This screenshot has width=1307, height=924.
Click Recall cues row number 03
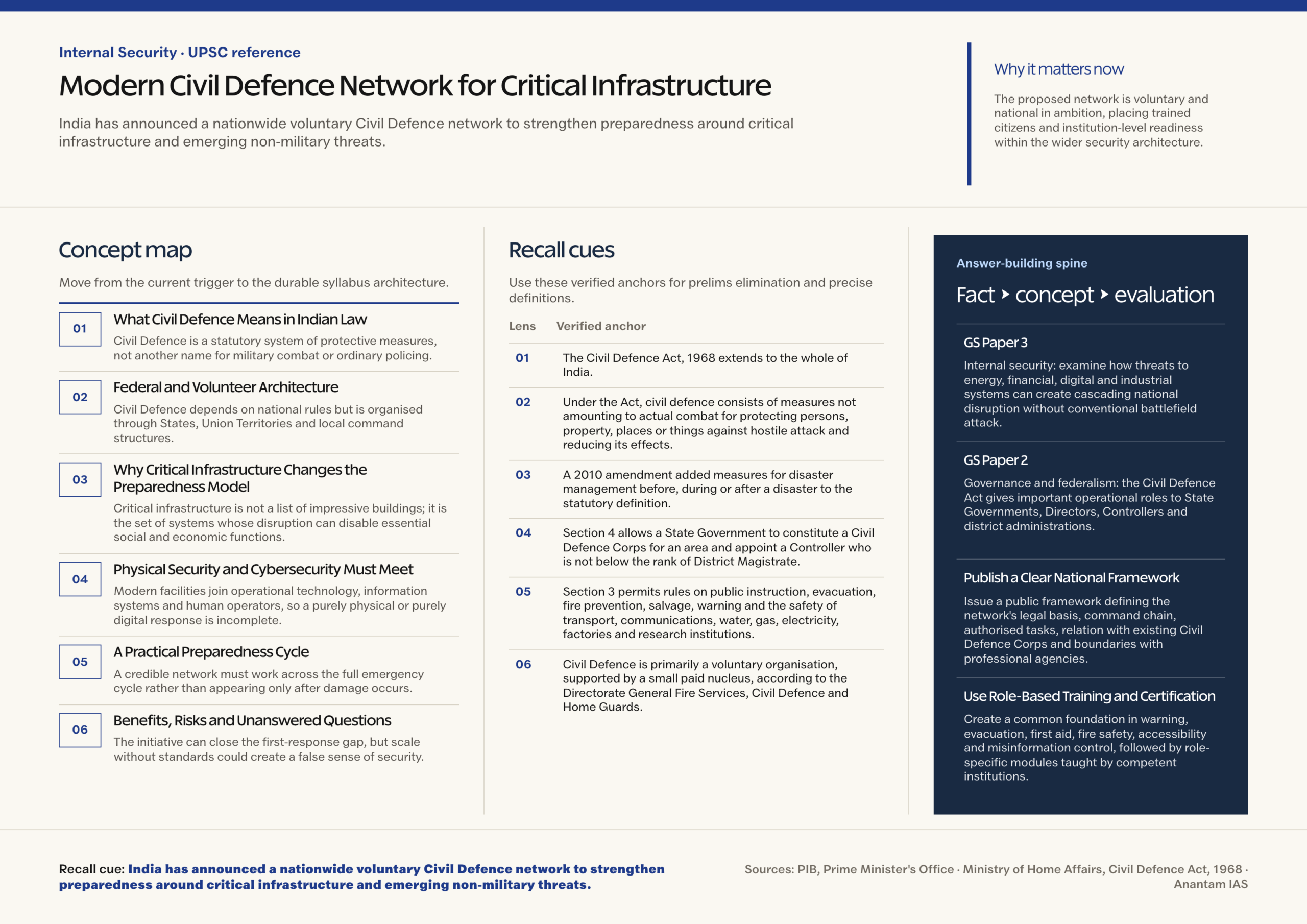523,475
